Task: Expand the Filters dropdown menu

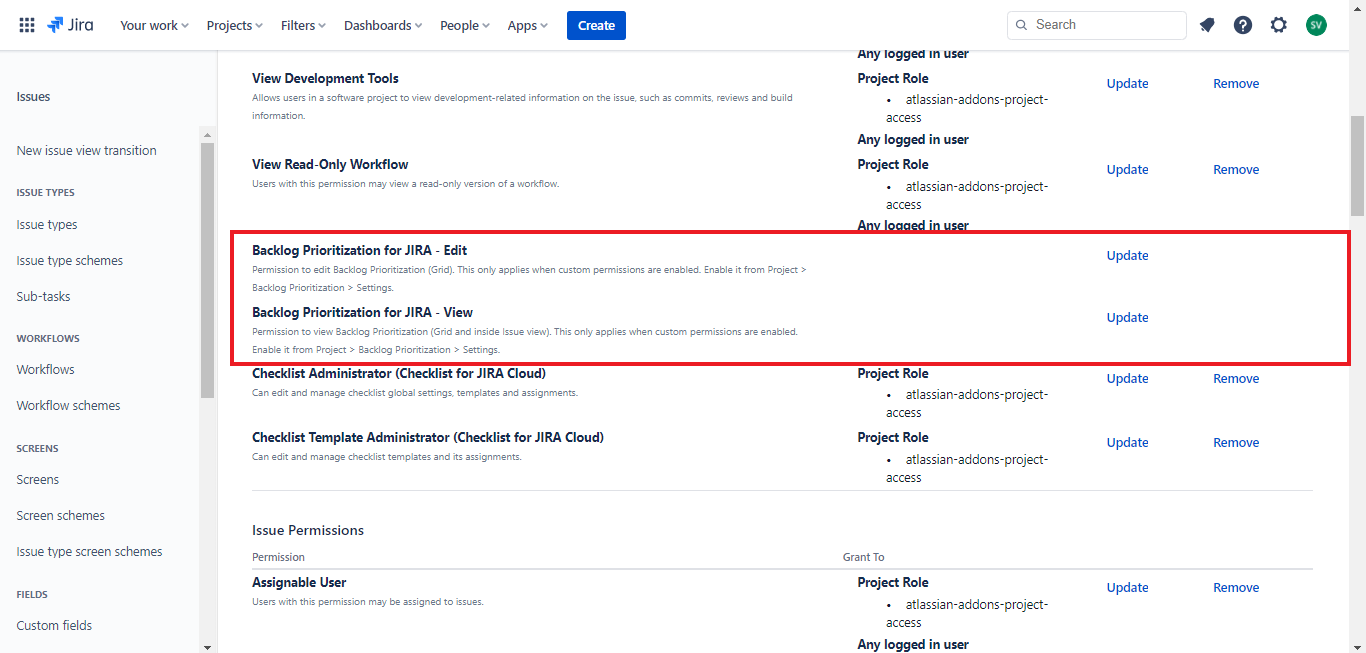Action: pos(303,25)
